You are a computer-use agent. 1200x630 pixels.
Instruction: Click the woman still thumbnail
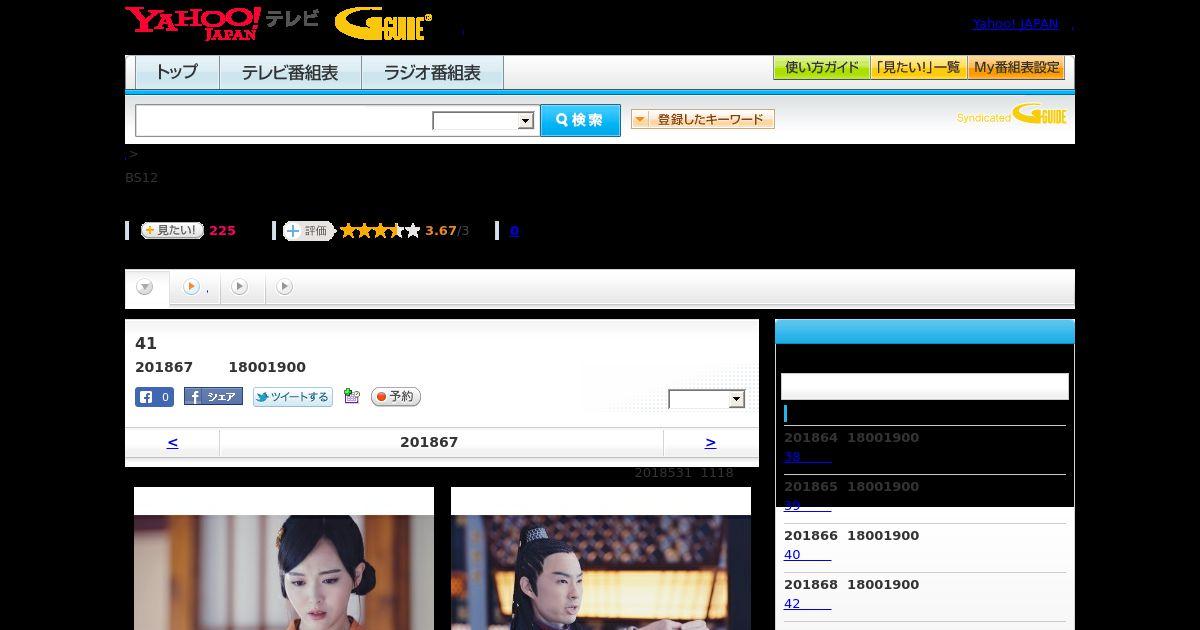tap(284, 572)
